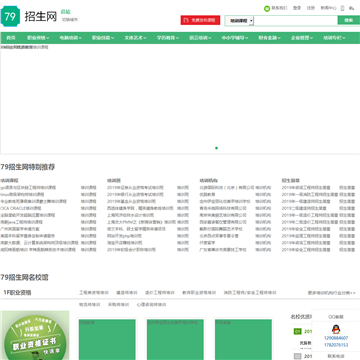Click the first green school thumbnail card
Image resolution: width=360 pixels, height=360 pixels.
107,340
